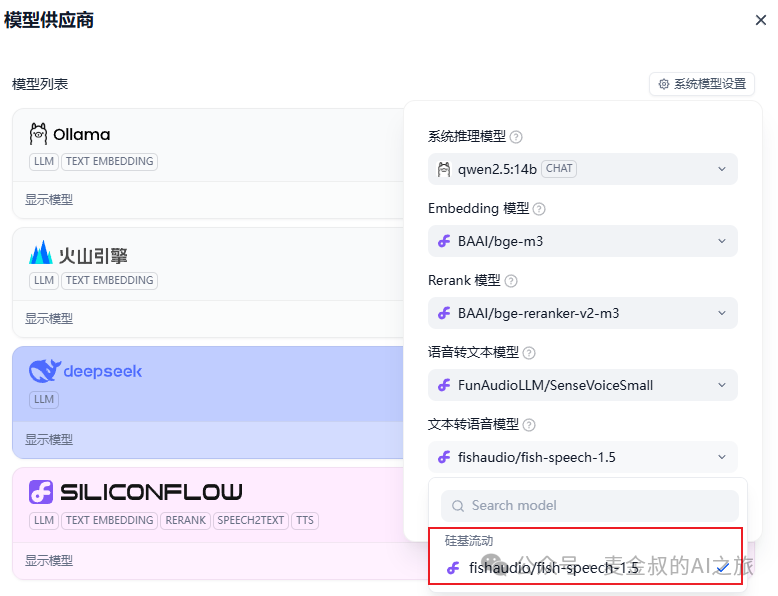
Task: Click the 火山引擎 mountain logo
Action: pos(40,253)
